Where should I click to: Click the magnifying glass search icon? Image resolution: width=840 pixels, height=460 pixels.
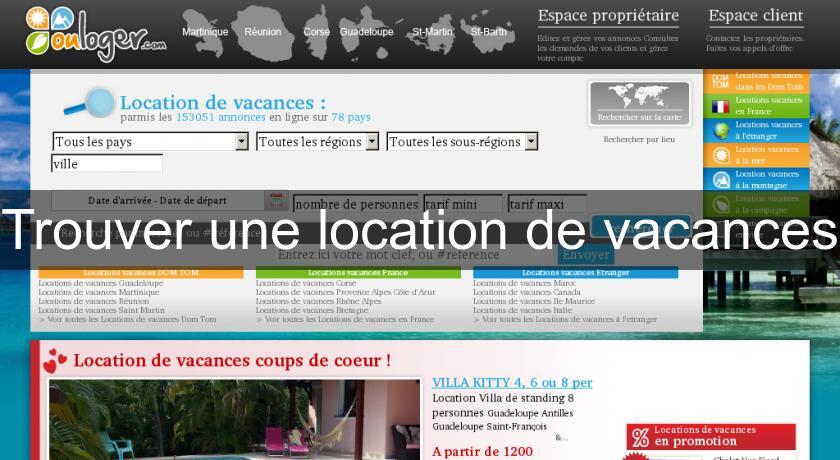coord(89,103)
